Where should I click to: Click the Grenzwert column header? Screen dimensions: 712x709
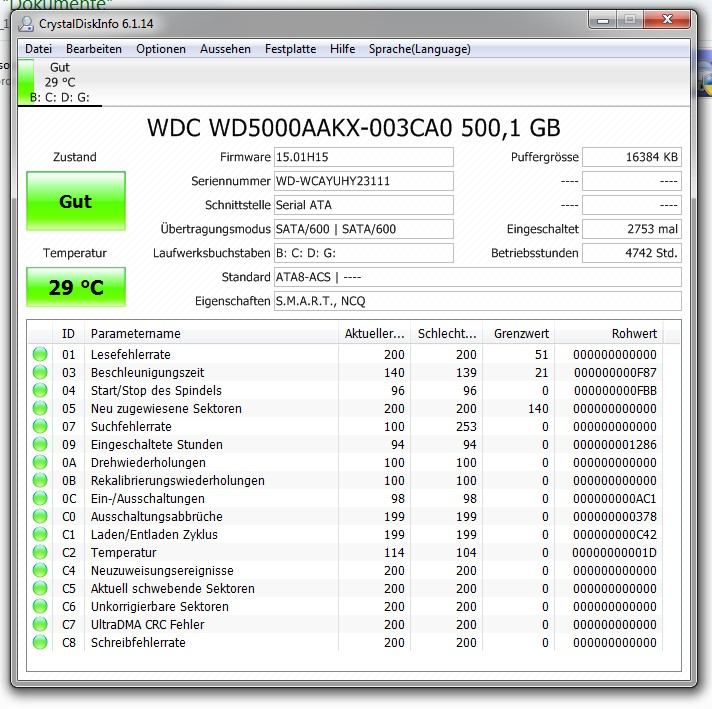coord(519,333)
